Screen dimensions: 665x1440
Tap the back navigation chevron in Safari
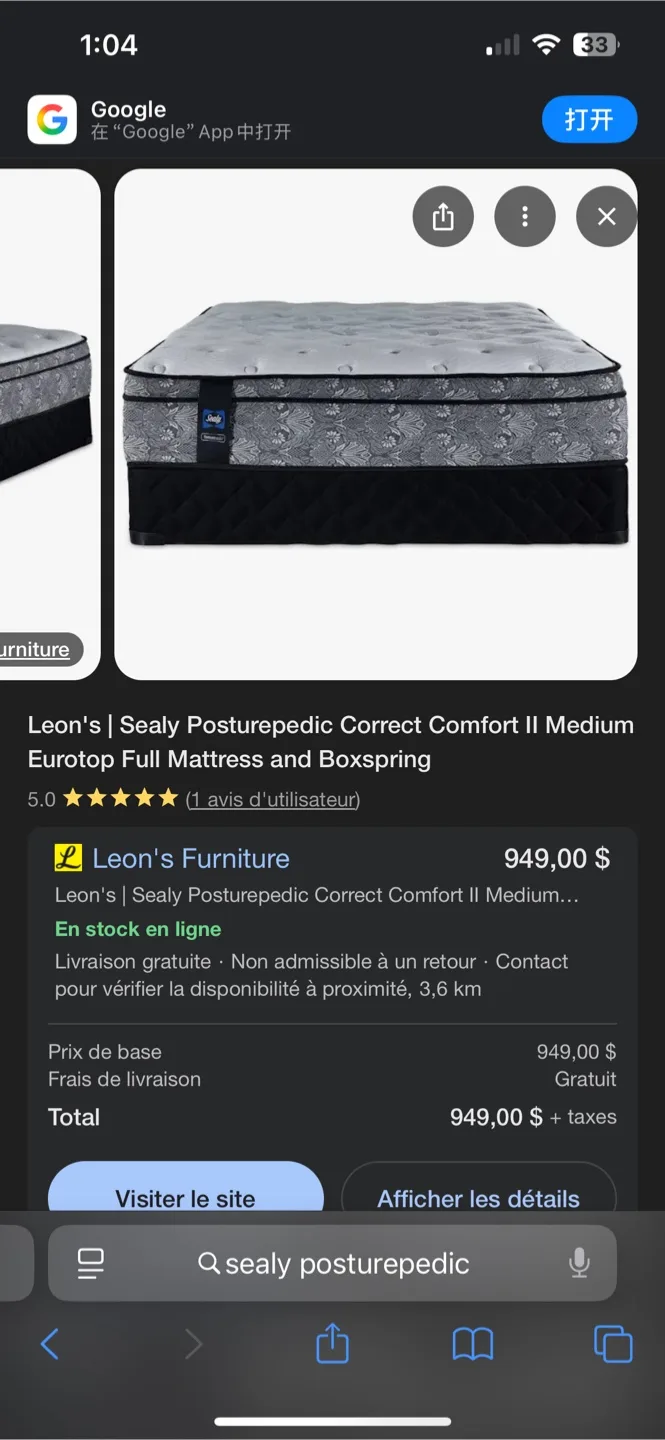tap(51, 1345)
